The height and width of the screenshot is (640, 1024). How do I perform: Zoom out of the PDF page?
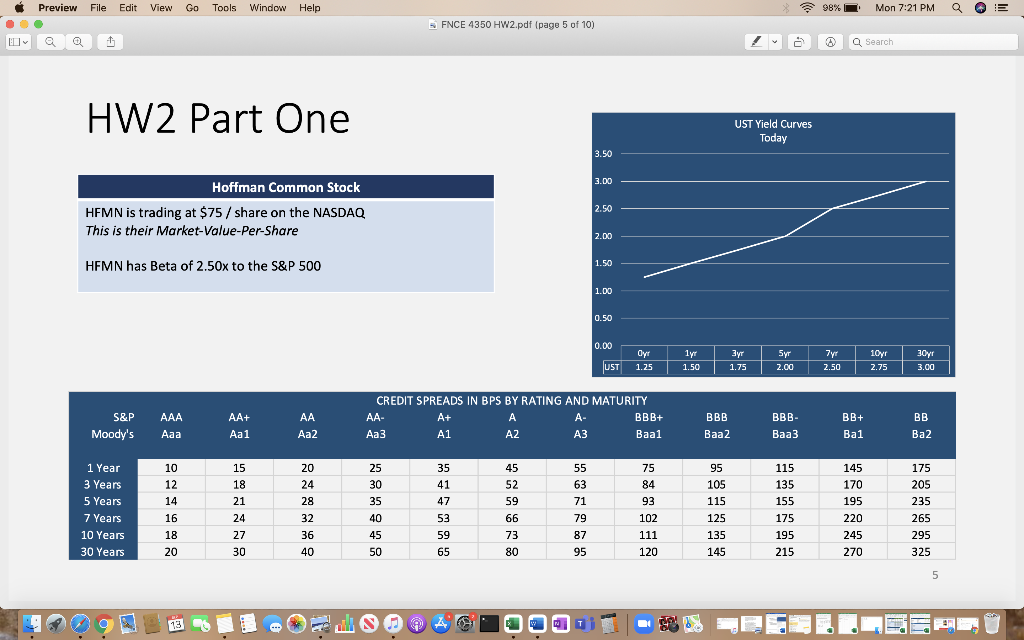coord(50,42)
